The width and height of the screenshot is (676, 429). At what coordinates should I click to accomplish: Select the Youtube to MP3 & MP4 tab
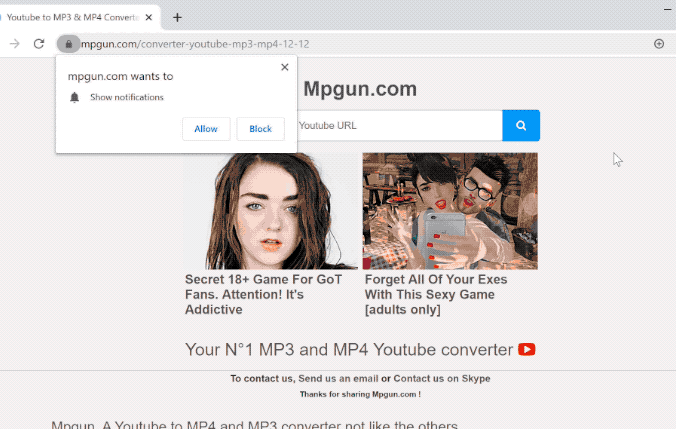pos(70,17)
